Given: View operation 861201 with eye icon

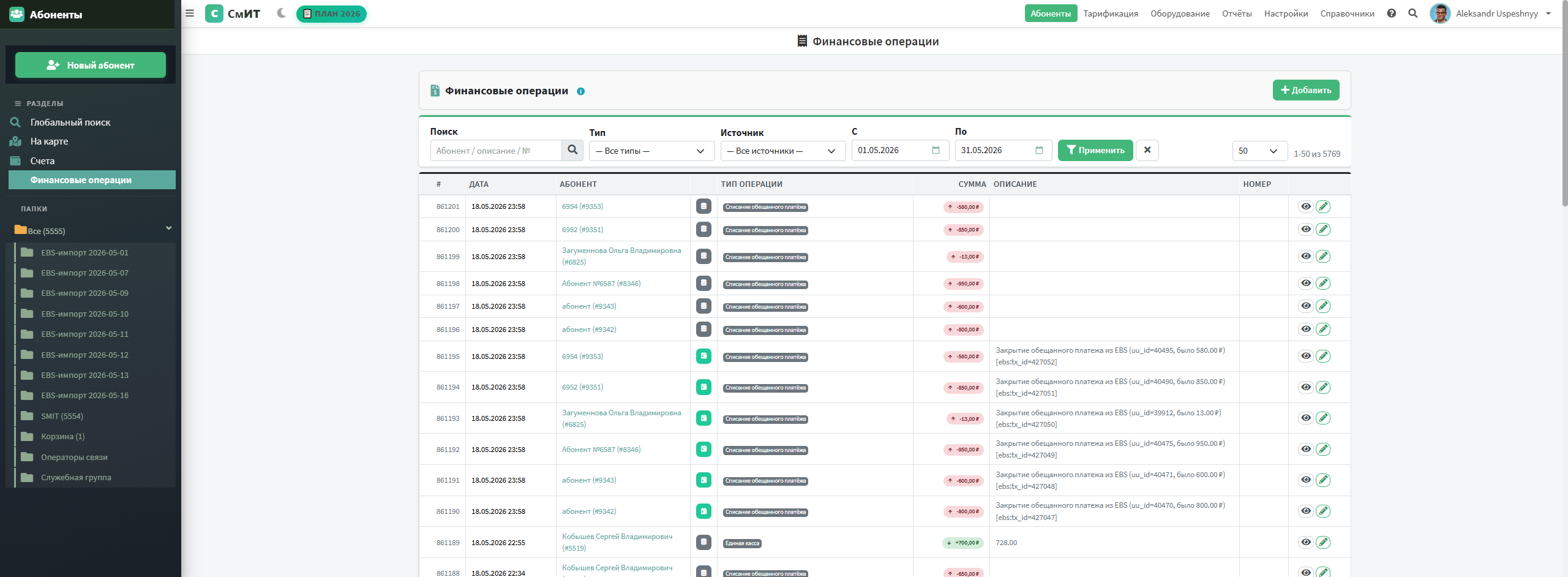Looking at the screenshot, I should tap(1306, 206).
